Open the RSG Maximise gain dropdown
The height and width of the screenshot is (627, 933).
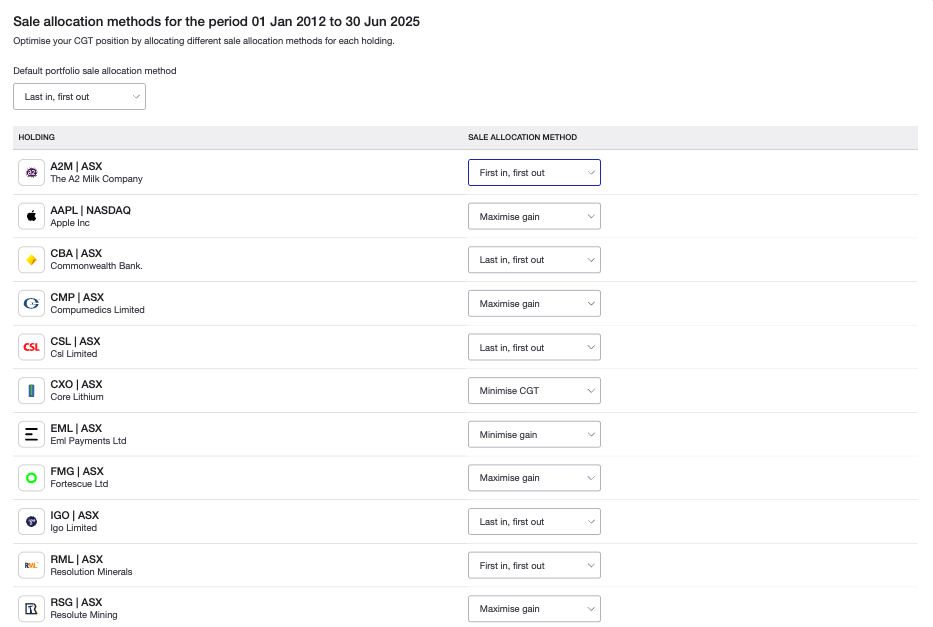(534, 609)
